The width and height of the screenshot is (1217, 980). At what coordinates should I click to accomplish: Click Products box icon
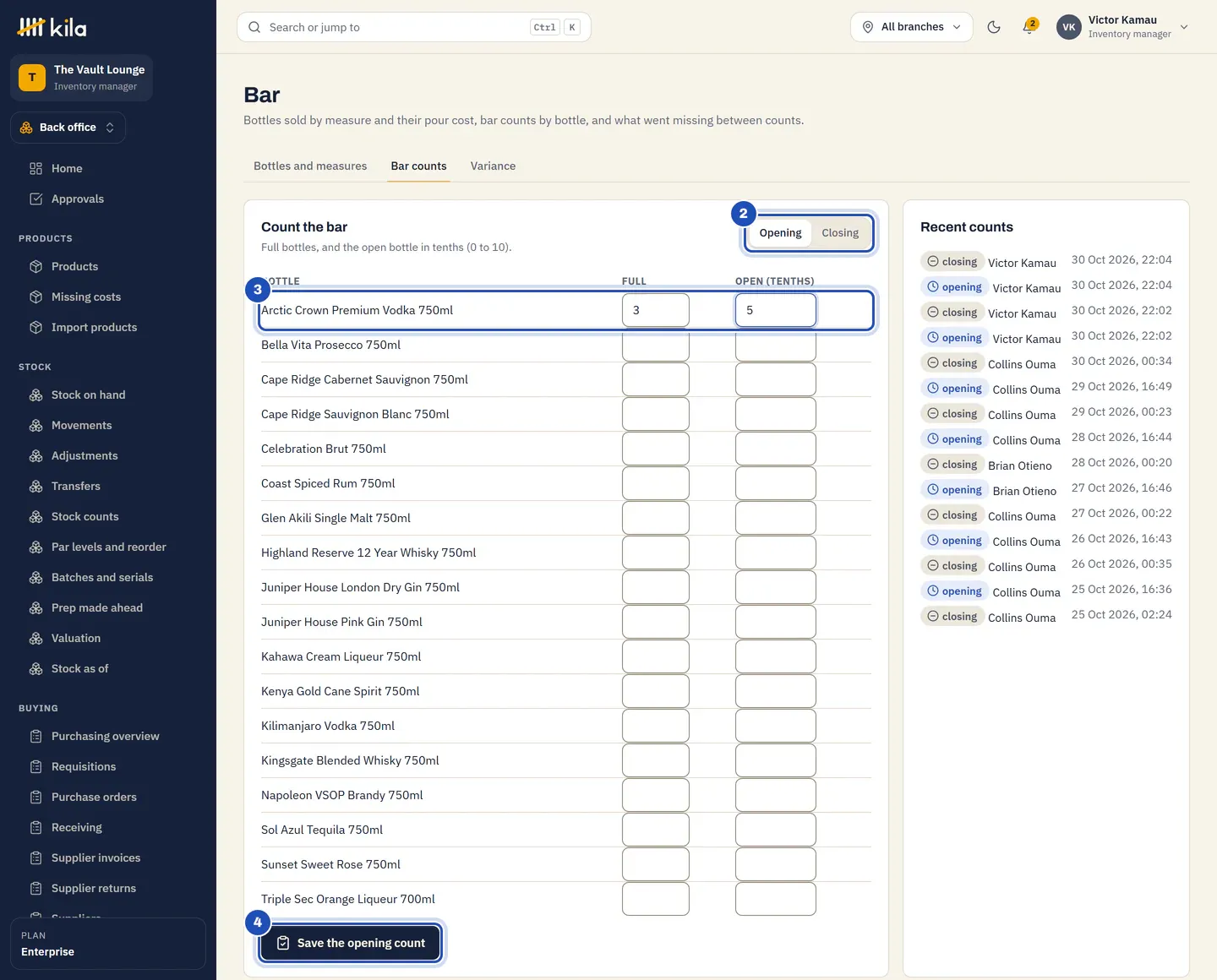tap(35, 266)
